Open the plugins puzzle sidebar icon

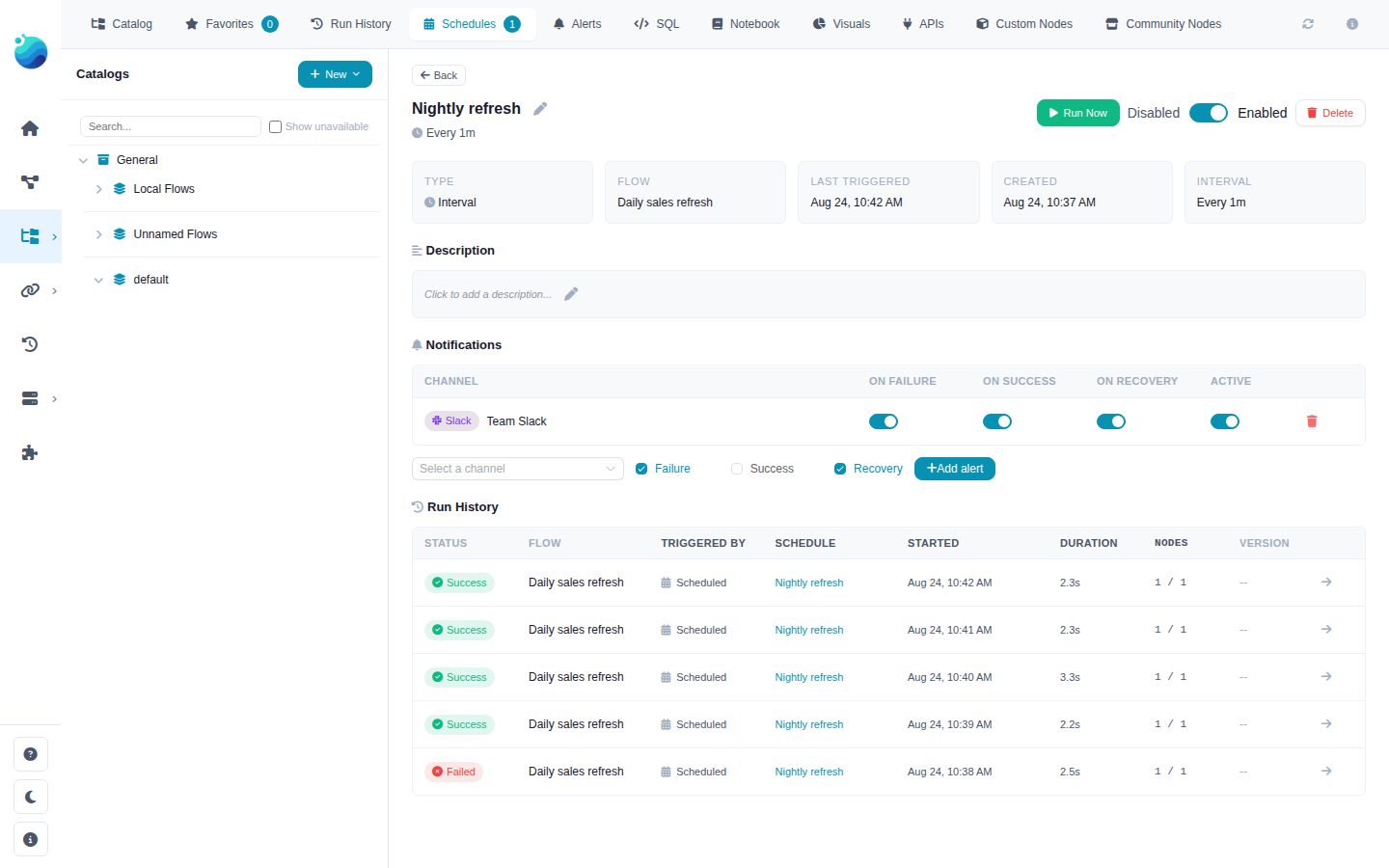tap(30, 452)
